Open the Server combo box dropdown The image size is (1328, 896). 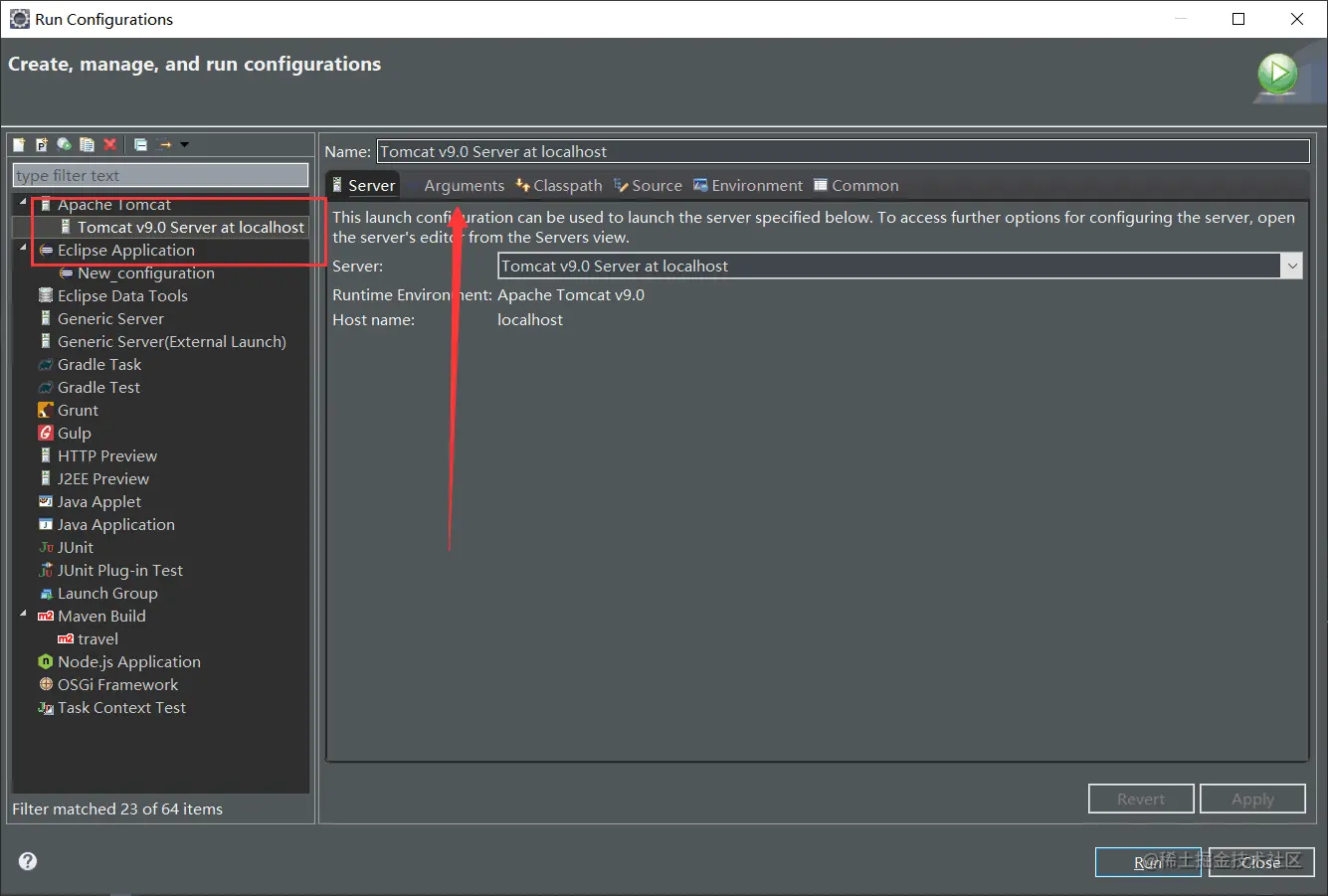coord(1292,266)
